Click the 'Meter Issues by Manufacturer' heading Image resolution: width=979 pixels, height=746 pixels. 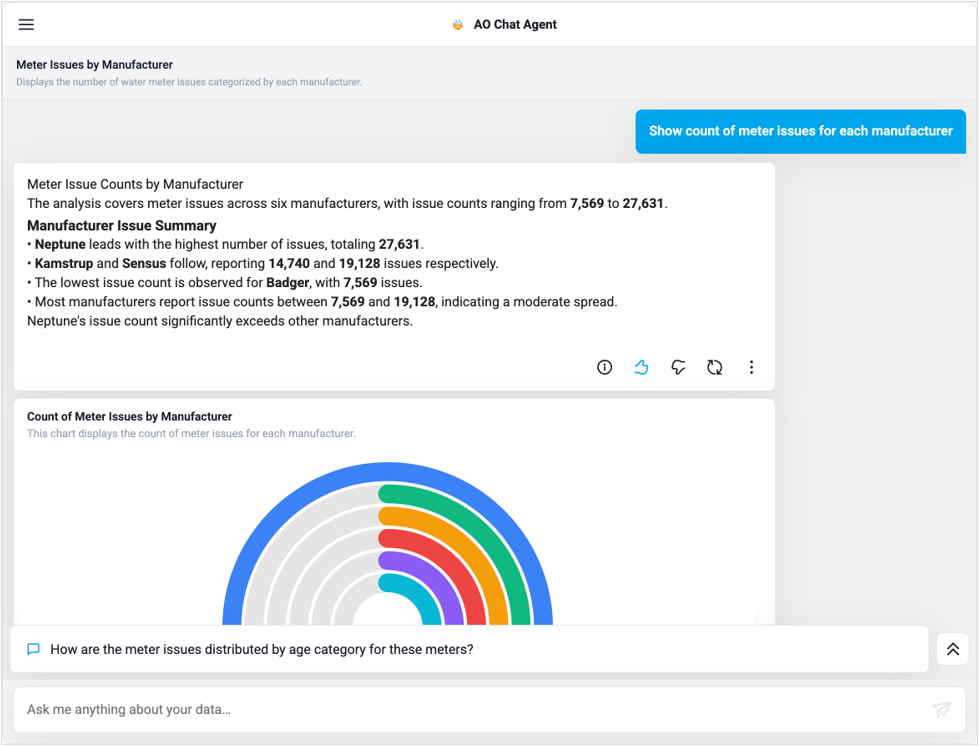pos(94,64)
